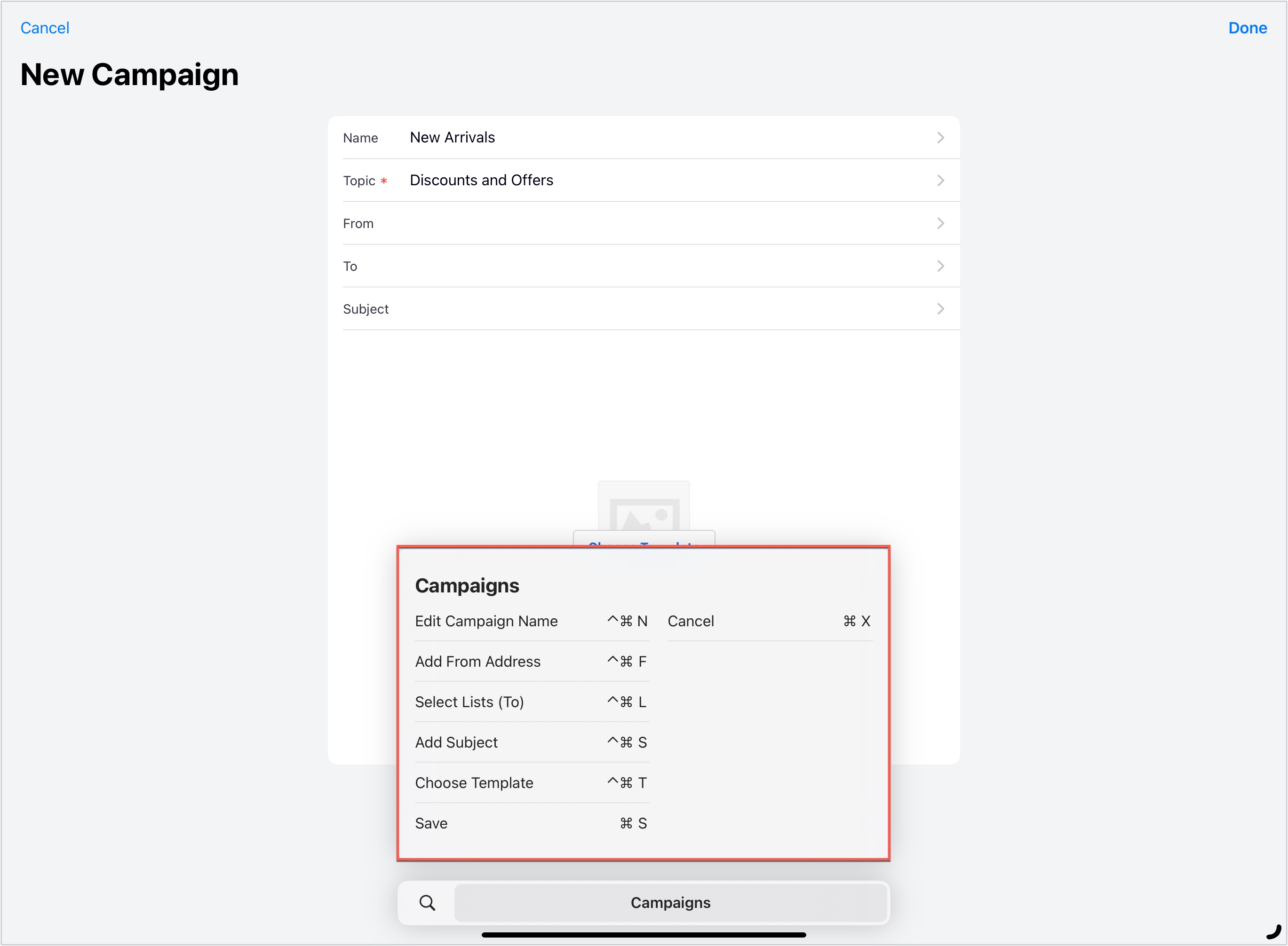
Task: Select the Campaigns tab at bottom
Action: (670, 903)
